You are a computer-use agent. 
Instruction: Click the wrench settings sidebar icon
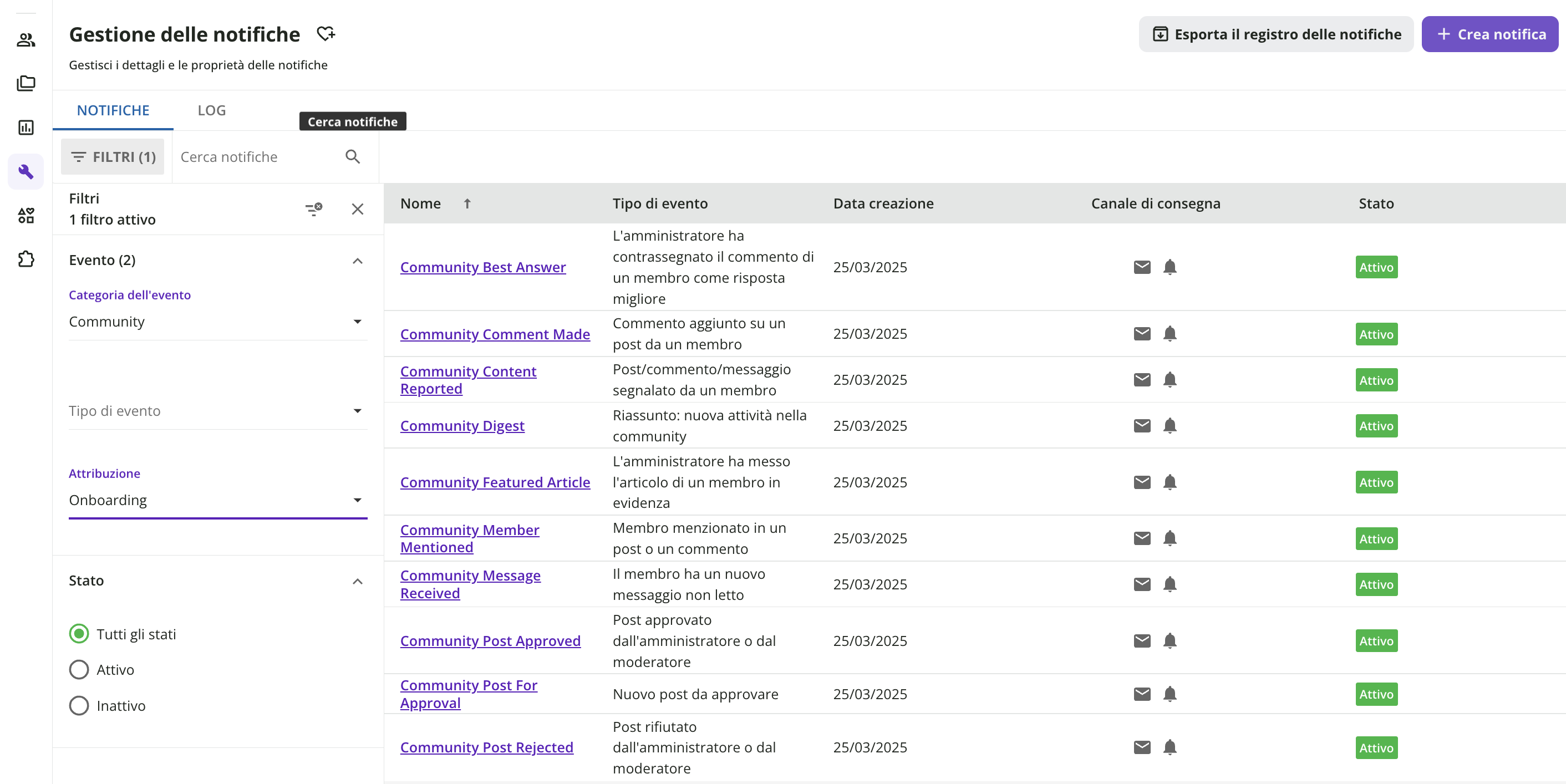tap(26, 171)
